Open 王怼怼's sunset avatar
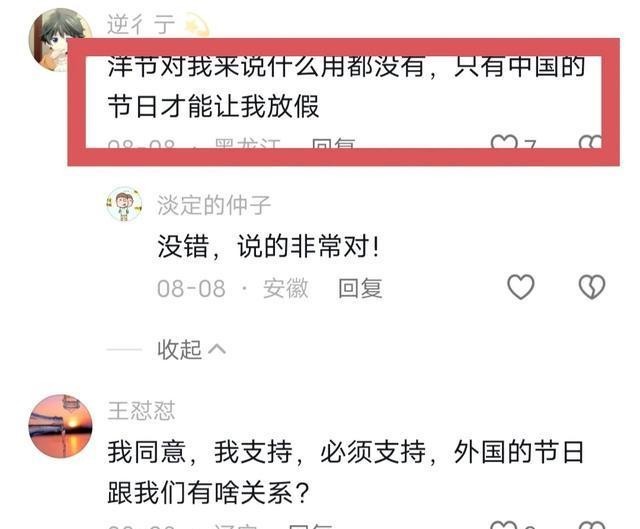 click(x=60, y=426)
